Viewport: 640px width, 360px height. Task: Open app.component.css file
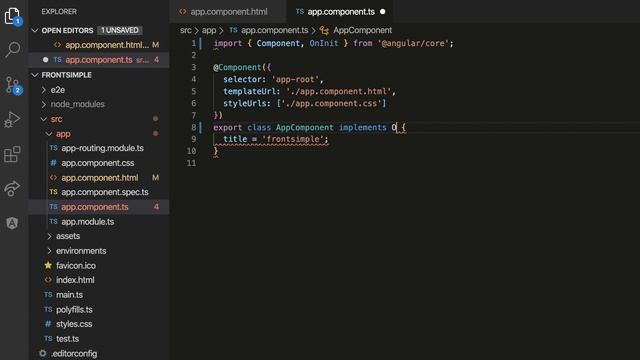point(98,163)
